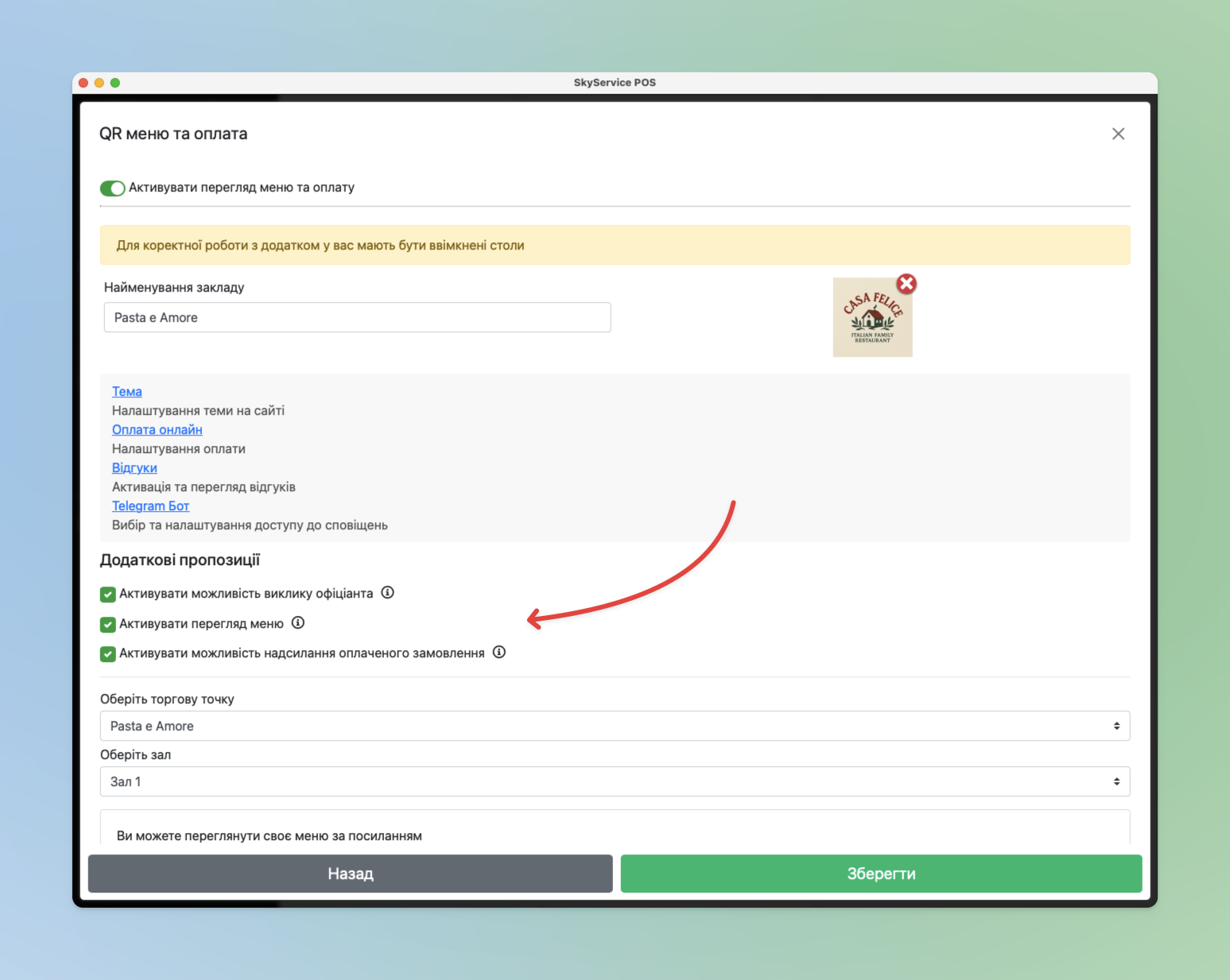The width and height of the screenshot is (1230, 980).
Task: Uncheck the 'Активувати перегляд меню' checkbox
Action: click(108, 625)
